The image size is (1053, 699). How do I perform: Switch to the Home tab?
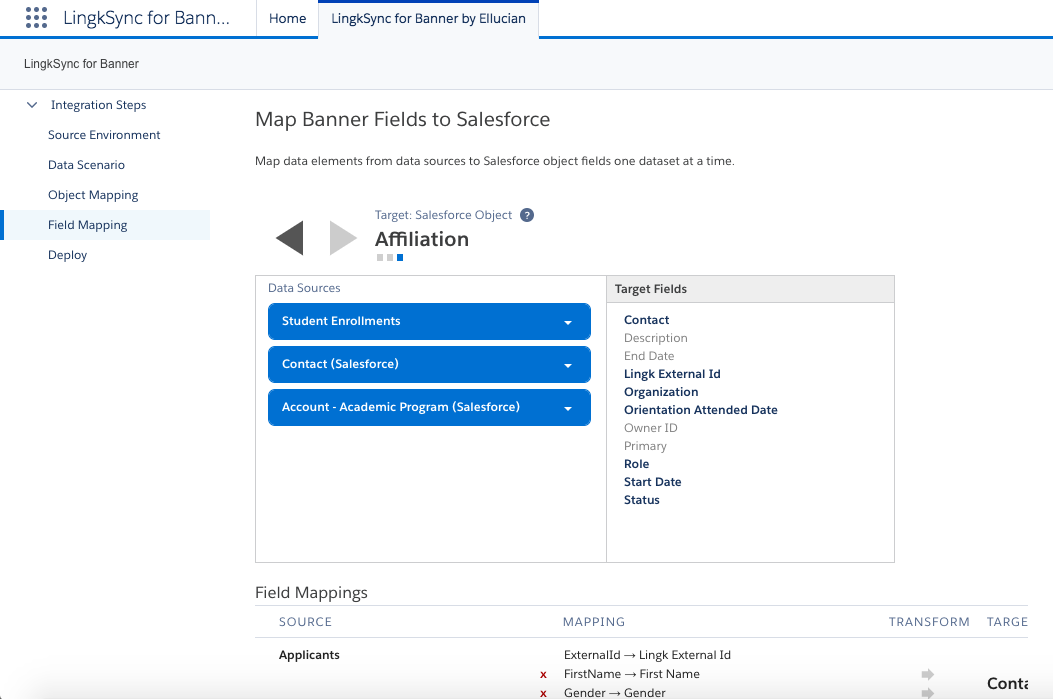(287, 19)
